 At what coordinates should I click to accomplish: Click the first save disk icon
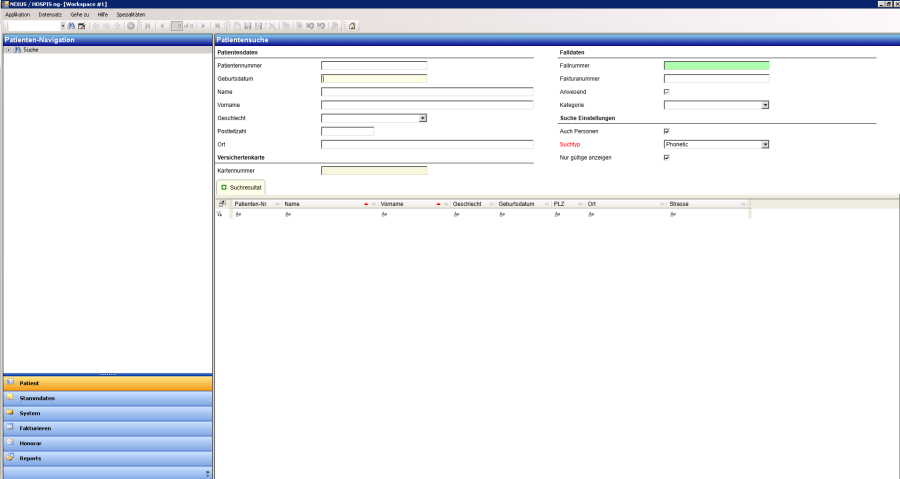point(247,26)
